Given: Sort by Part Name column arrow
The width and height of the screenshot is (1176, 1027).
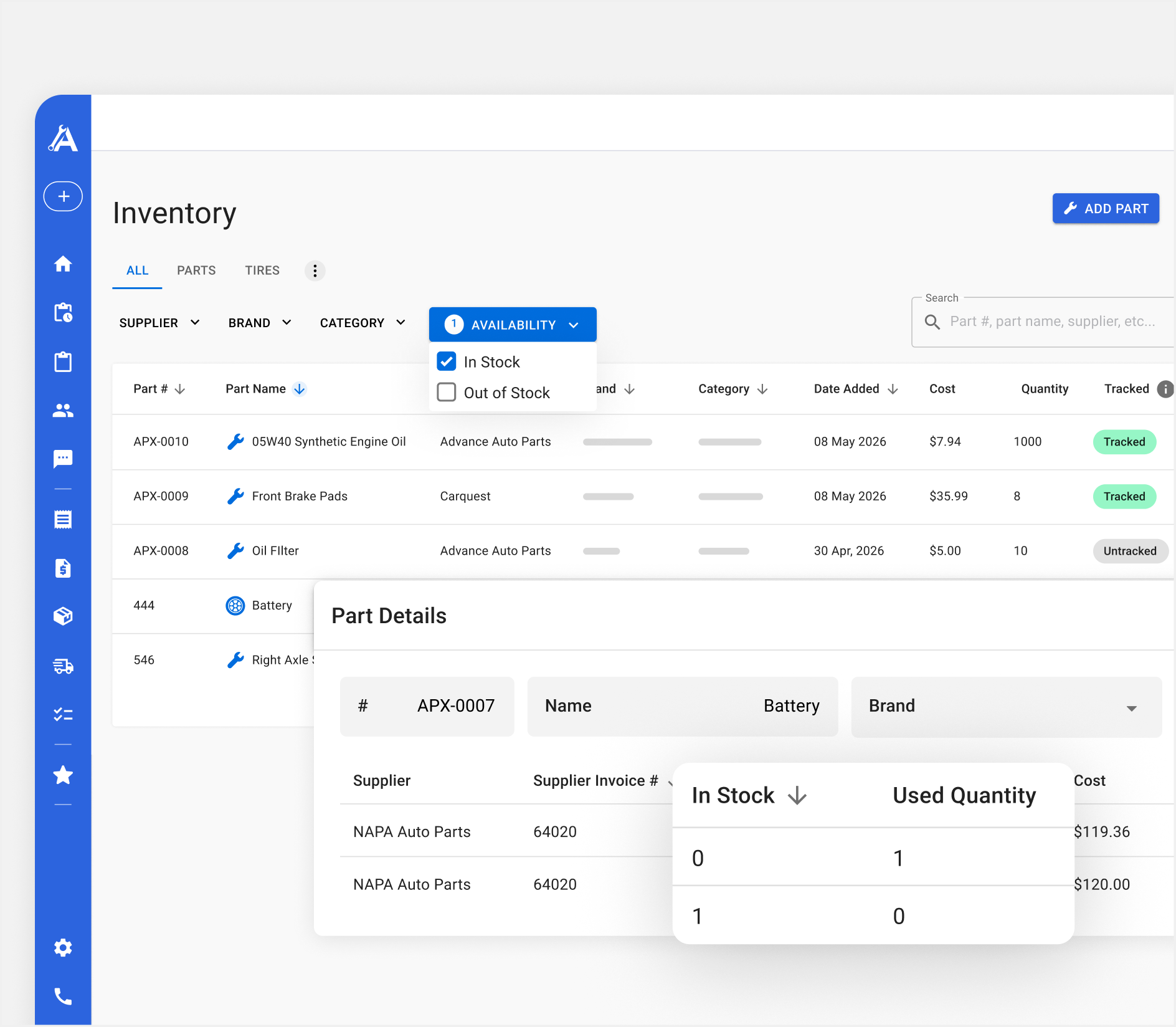Looking at the screenshot, I should (300, 389).
